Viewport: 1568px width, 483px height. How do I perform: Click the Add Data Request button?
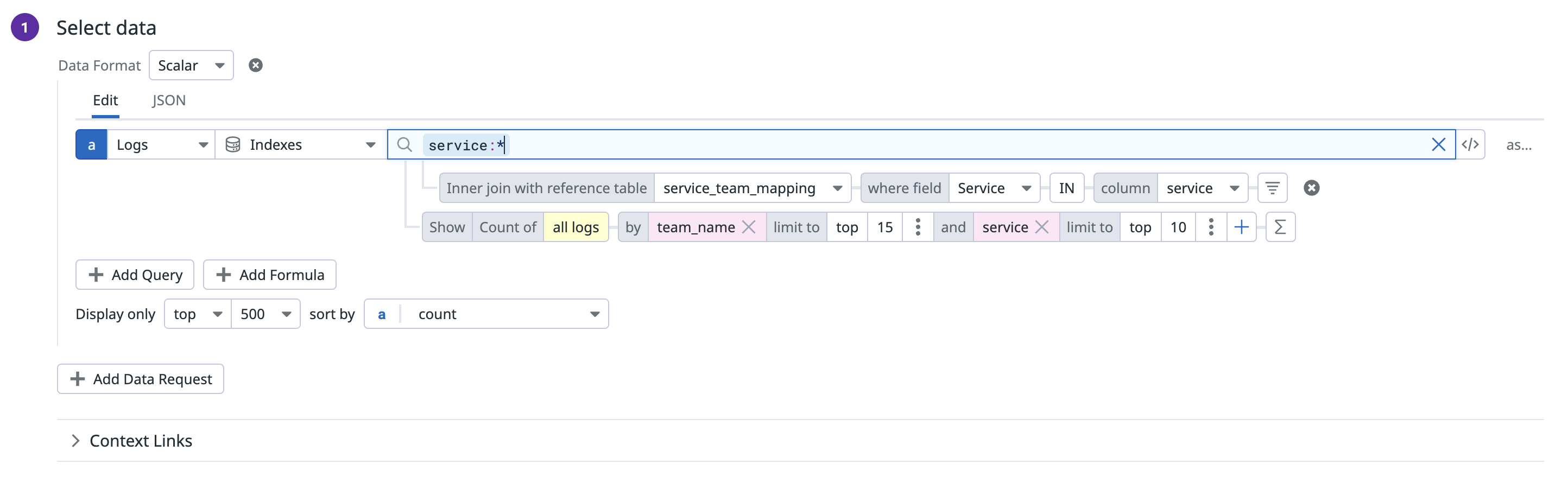[141, 379]
